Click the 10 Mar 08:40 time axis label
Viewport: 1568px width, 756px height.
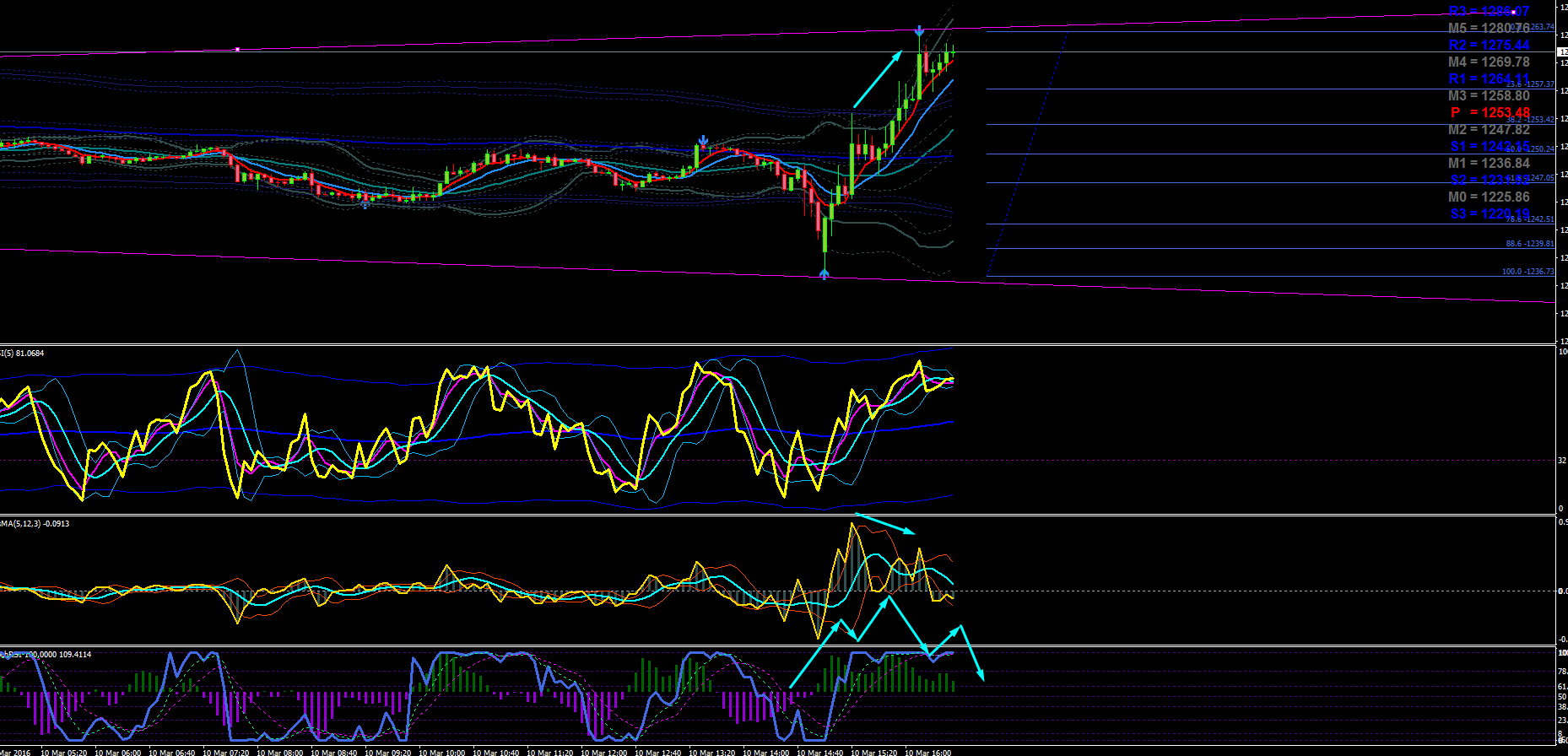click(333, 753)
